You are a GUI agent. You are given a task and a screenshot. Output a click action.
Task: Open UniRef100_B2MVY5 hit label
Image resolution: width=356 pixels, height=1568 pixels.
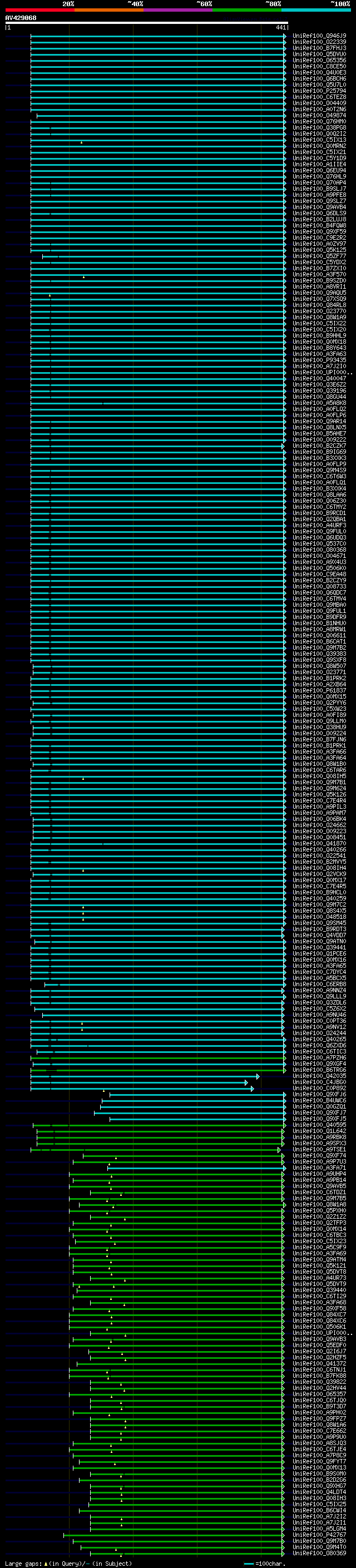[x=319, y=862]
